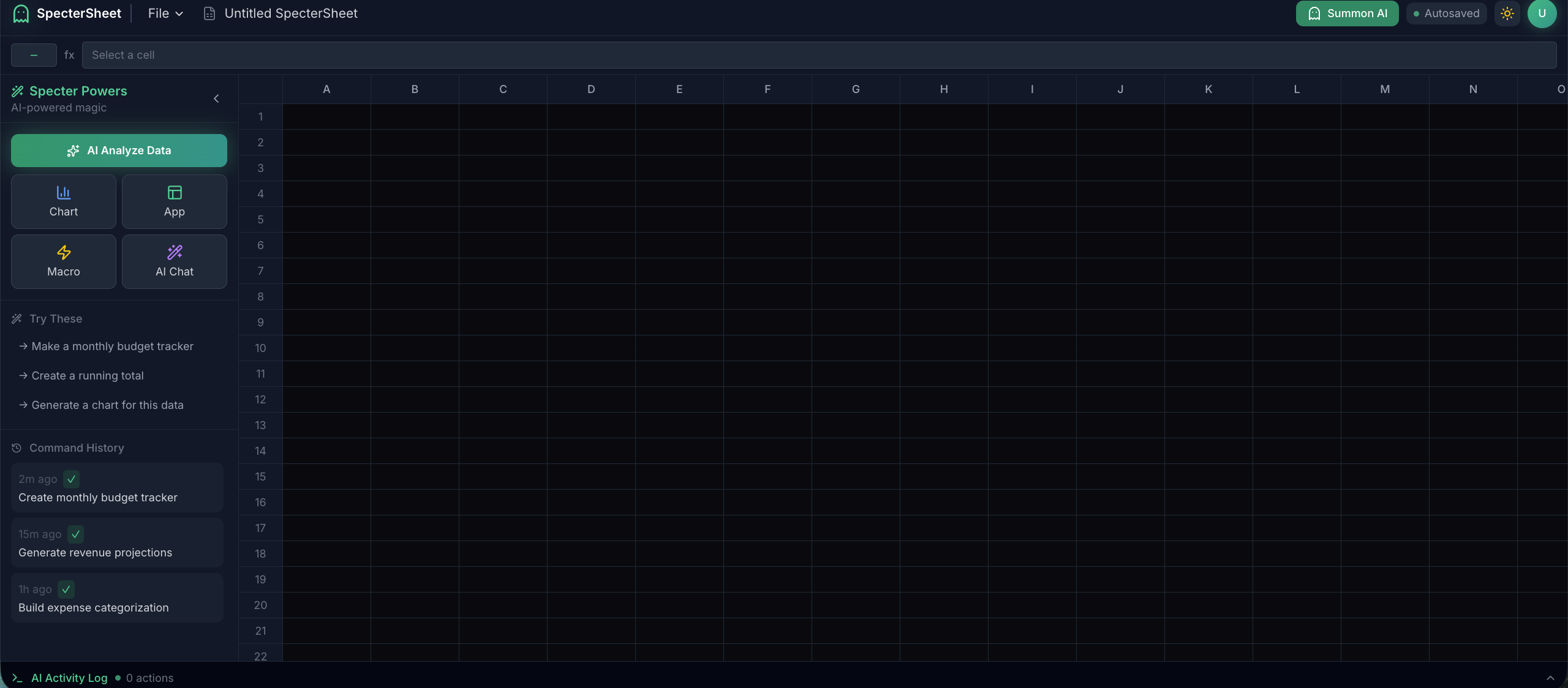The image size is (1568, 688).
Task: Select the column D header
Action: pyautogui.click(x=591, y=89)
